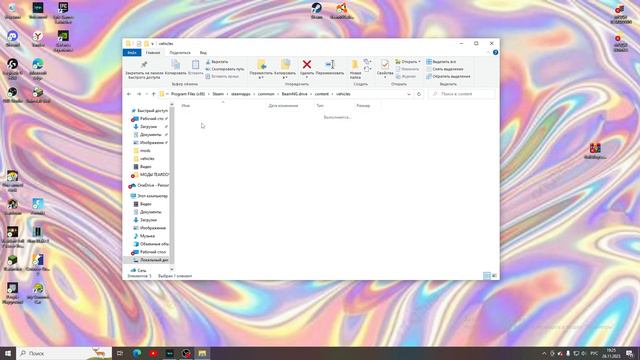This screenshot has width=640, height=360.
Task: Click Журнал in the Открыть group
Action: coord(406,76)
